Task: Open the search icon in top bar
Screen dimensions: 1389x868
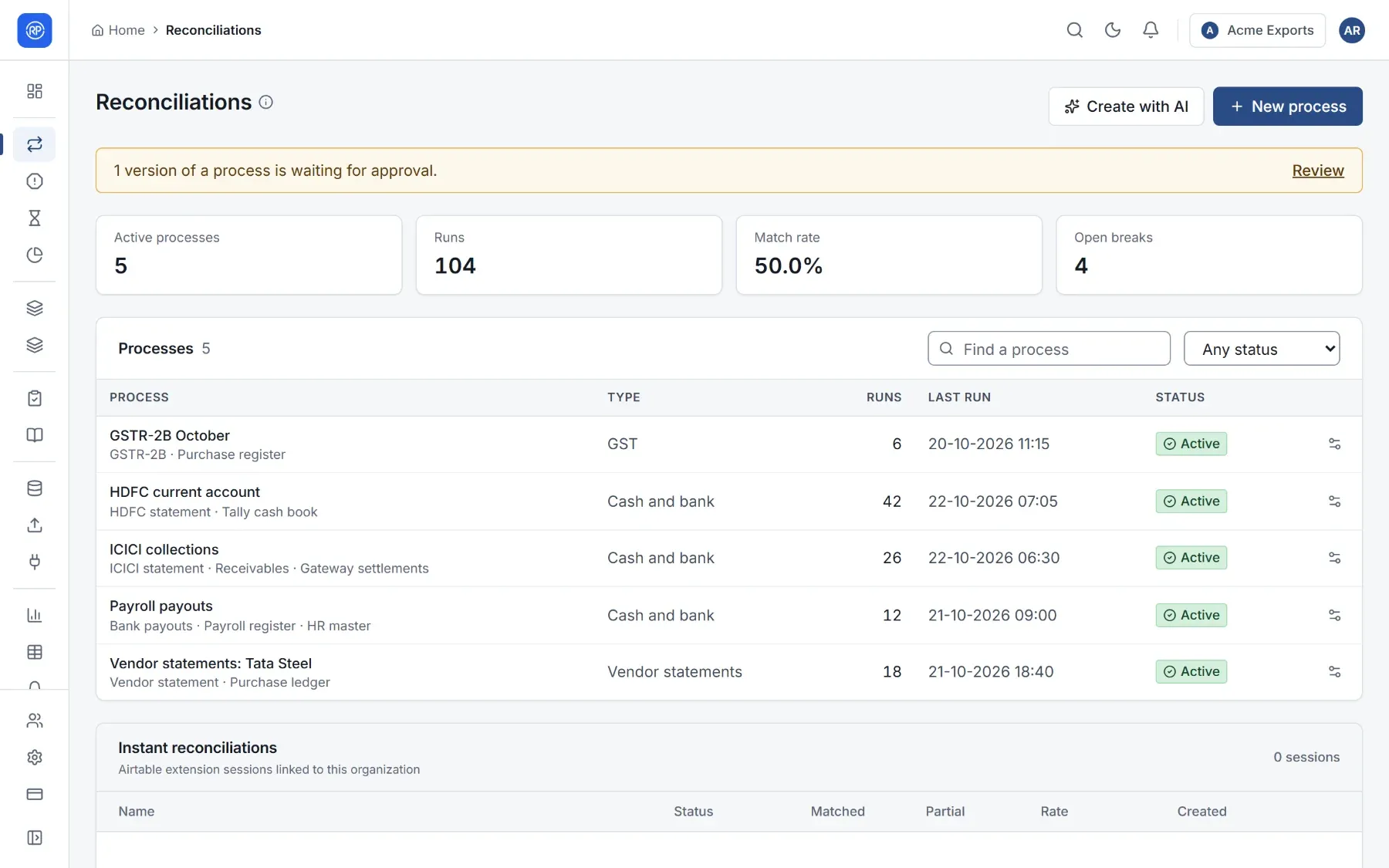Action: click(1074, 30)
